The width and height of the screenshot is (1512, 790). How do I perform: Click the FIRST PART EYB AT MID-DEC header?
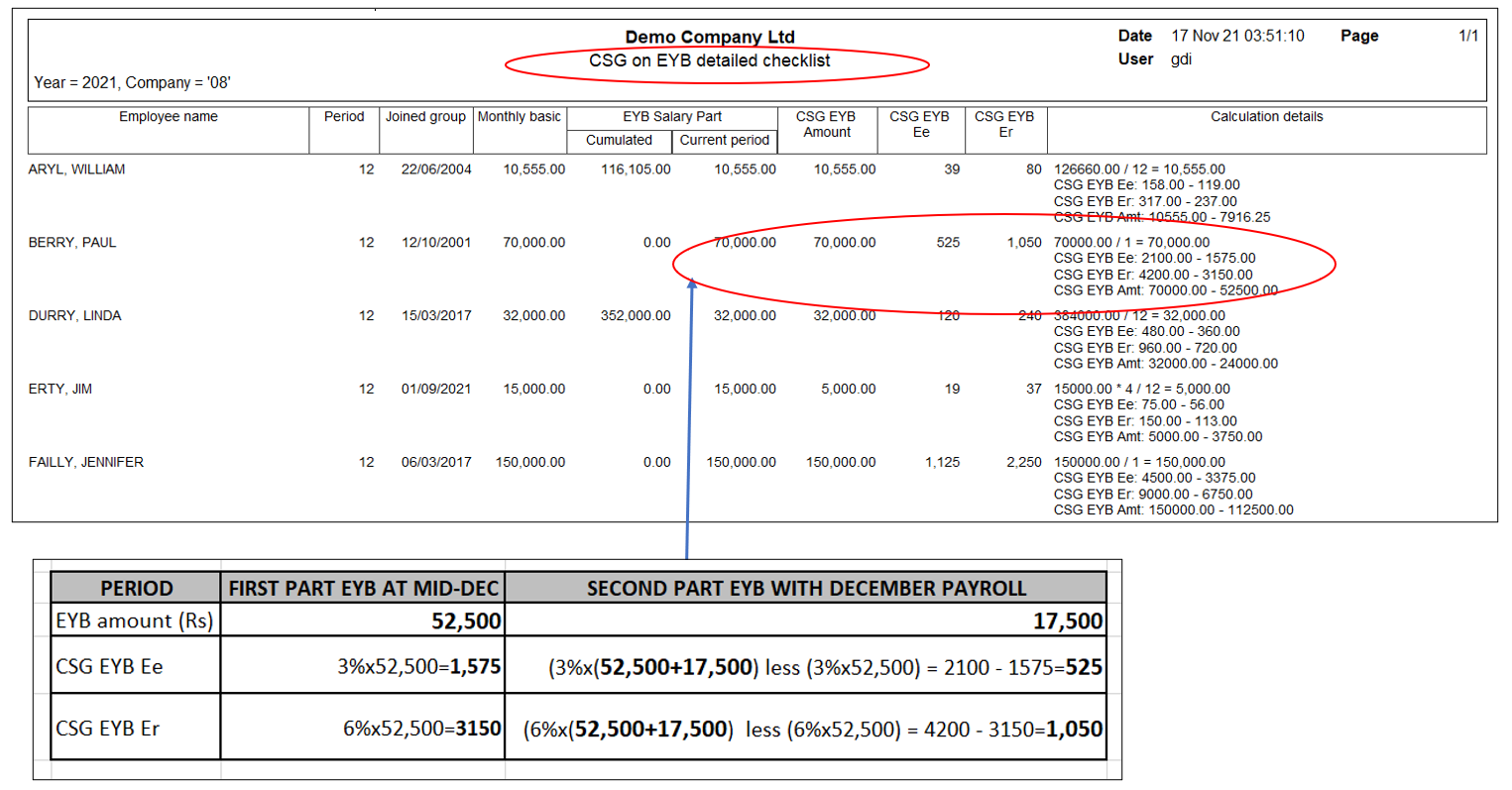pos(363,589)
